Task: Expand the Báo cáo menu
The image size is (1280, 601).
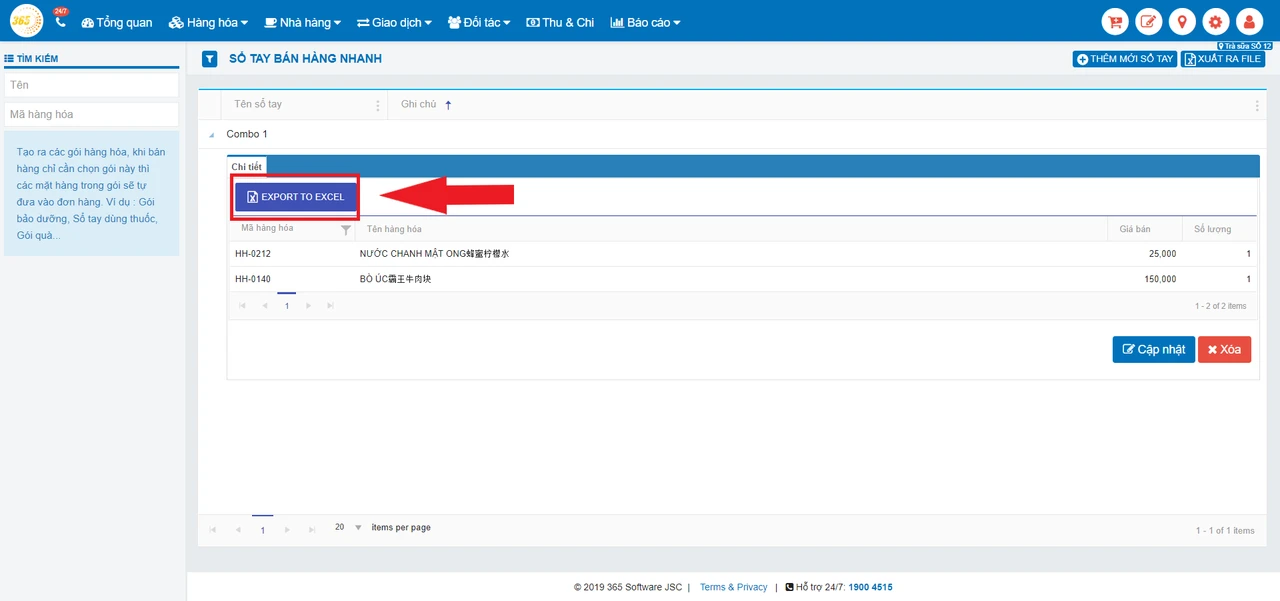Action: coord(645,22)
